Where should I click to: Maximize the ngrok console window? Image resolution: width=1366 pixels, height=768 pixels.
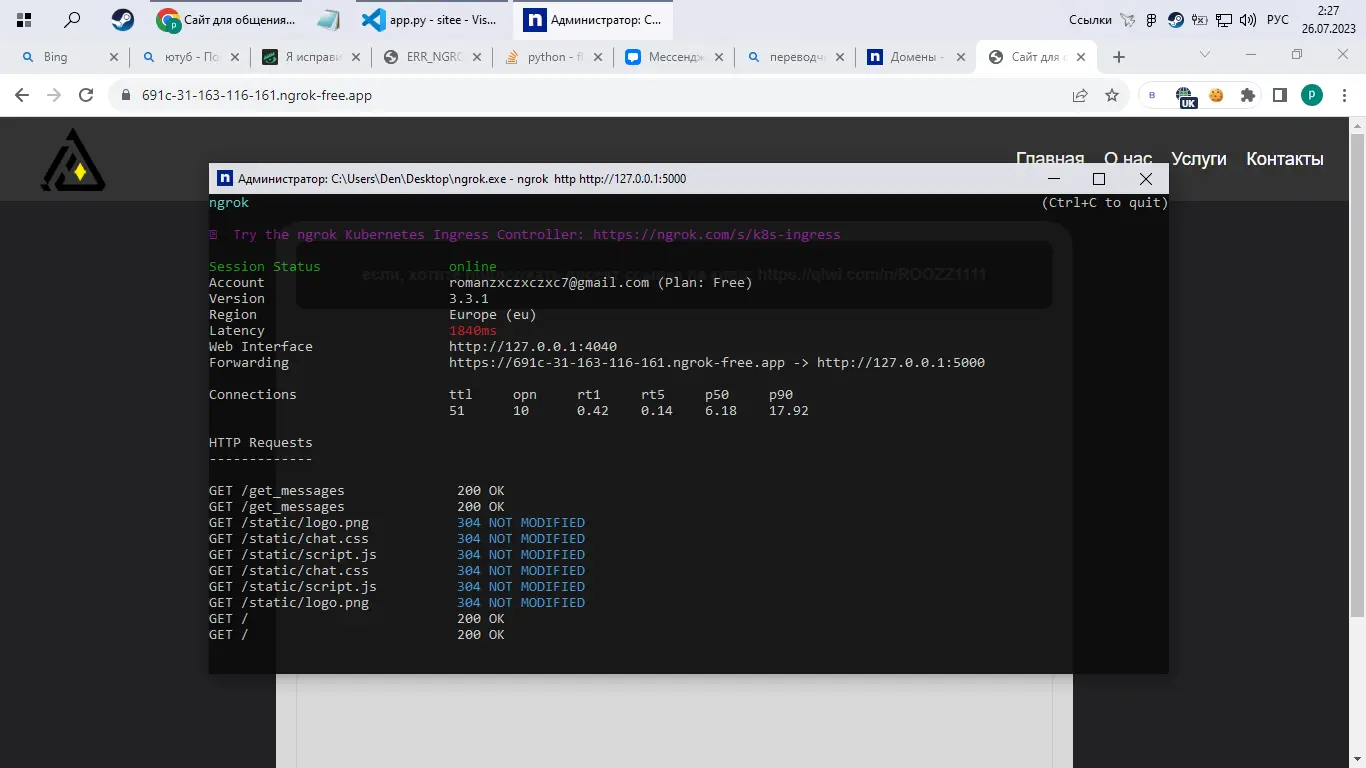pos(1099,179)
